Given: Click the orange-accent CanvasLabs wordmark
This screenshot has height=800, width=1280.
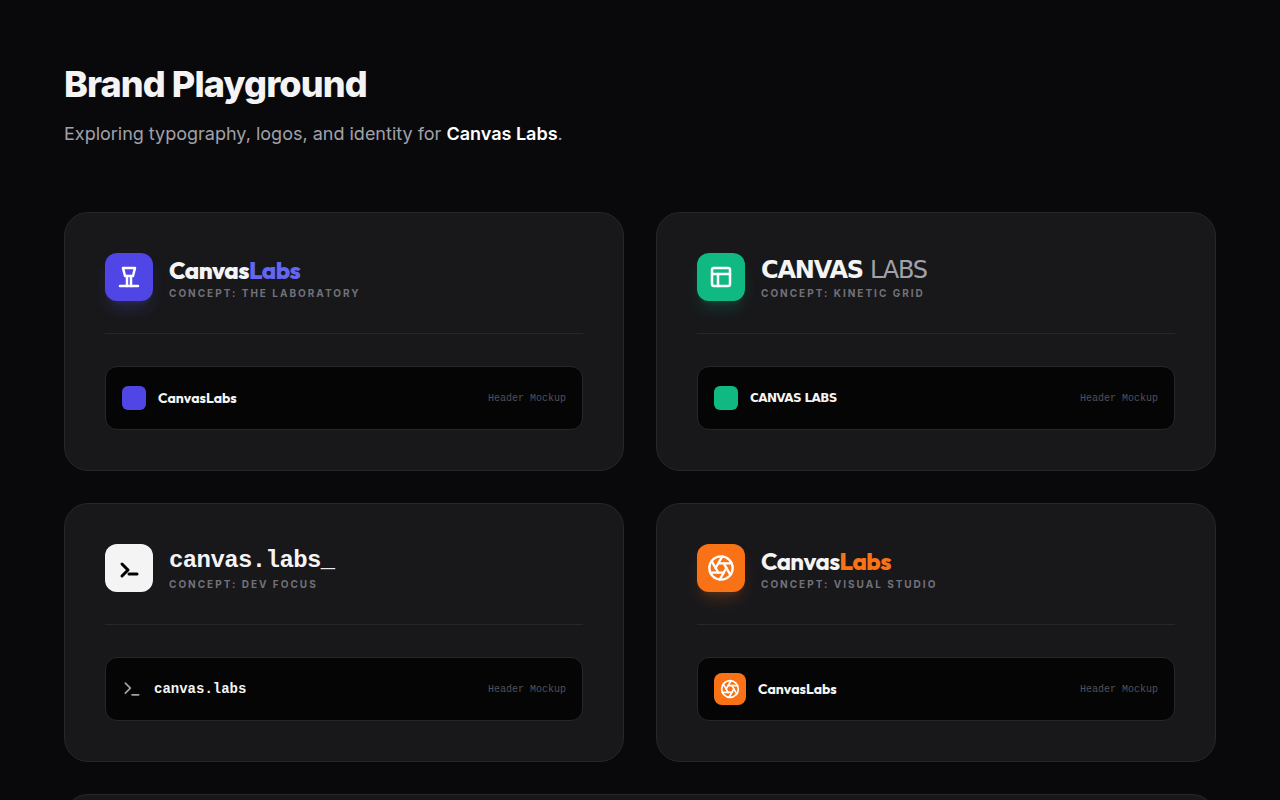Looking at the screenshot, I should click(826, 561).
